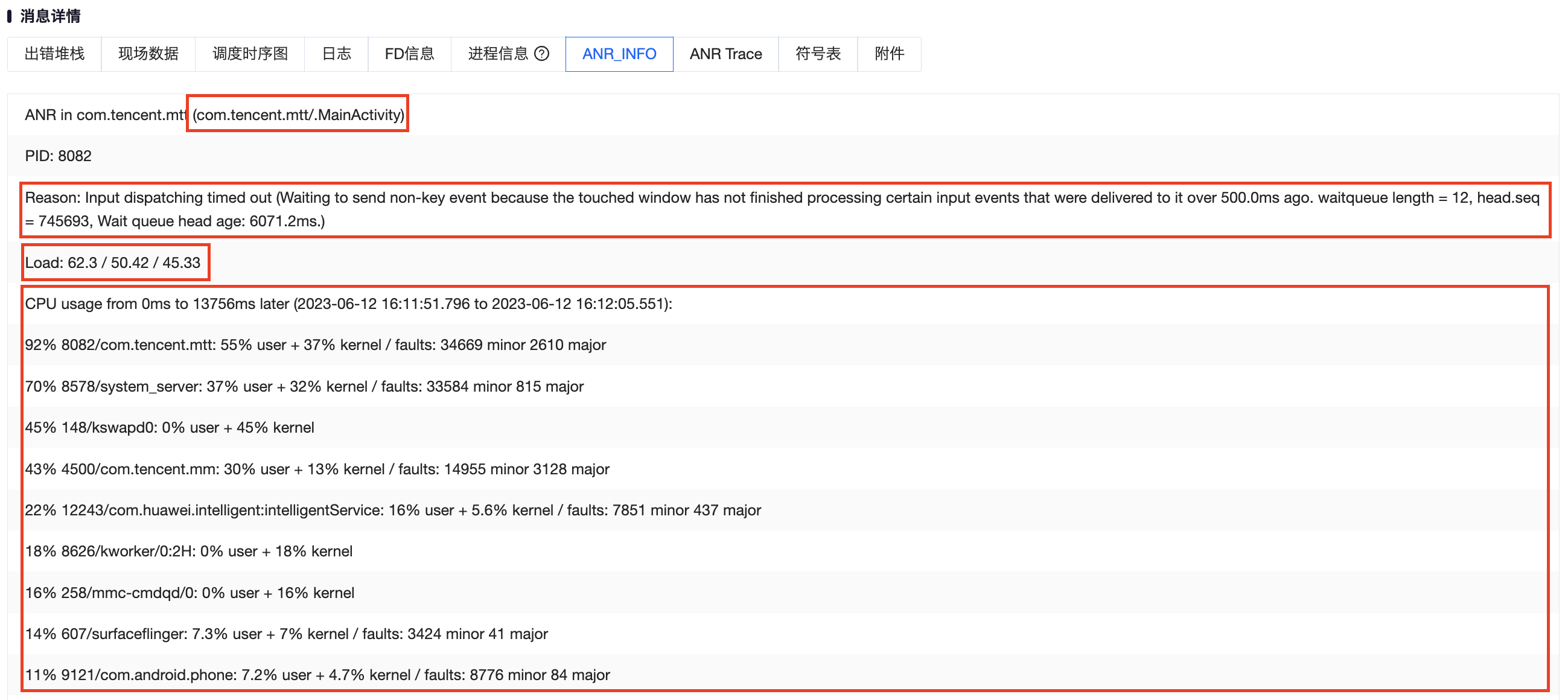
Task: Open the ANR Trace tab
Action: pos(725,54)
